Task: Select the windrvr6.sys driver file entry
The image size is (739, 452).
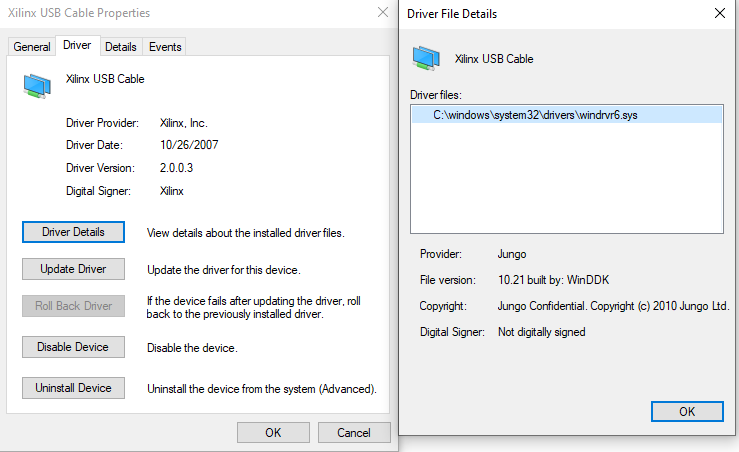Action: 535,115
